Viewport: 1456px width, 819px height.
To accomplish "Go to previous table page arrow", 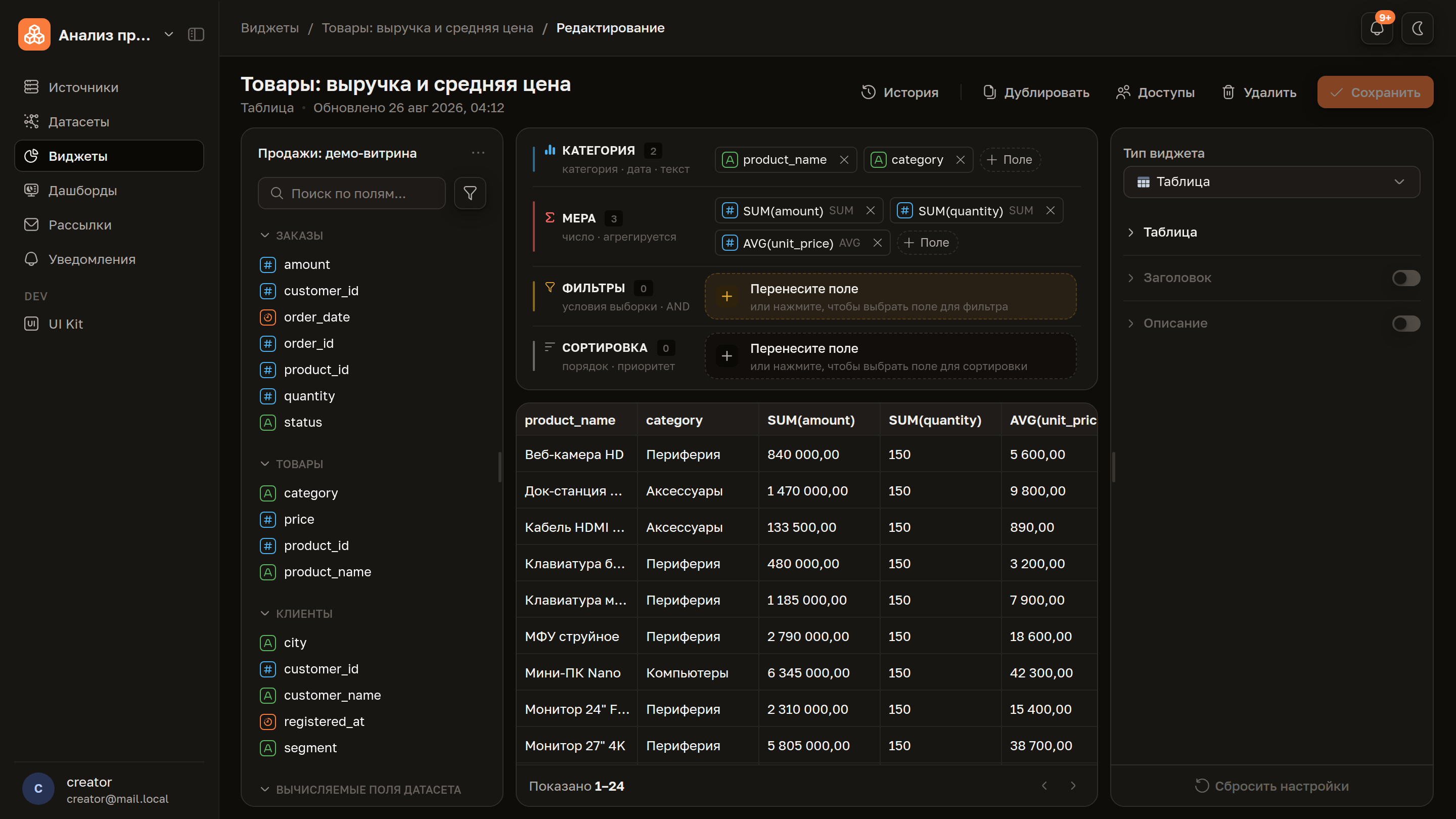I will [x=1044, y=786].
